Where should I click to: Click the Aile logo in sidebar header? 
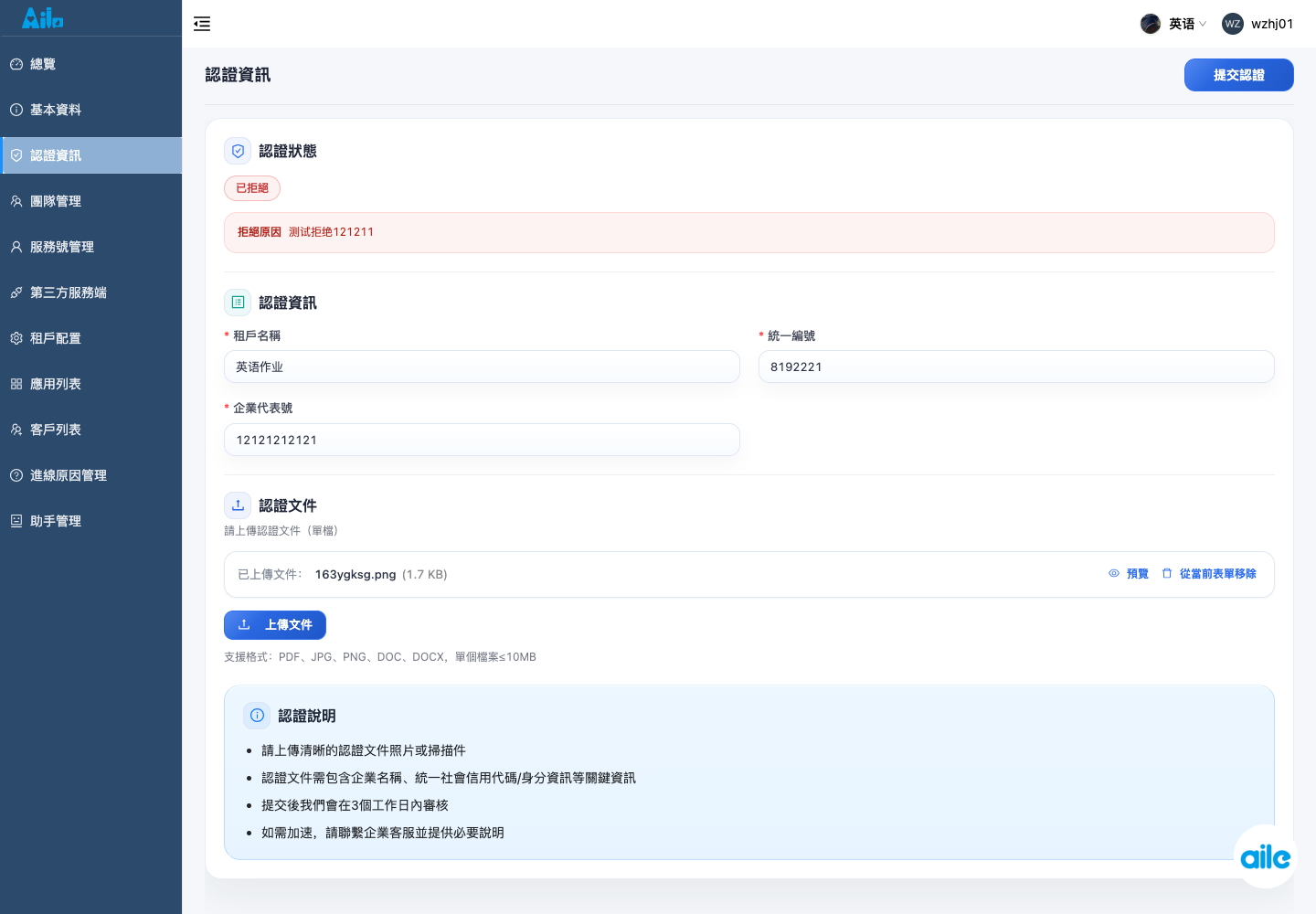pyautogui.click(x=43, y=17)
